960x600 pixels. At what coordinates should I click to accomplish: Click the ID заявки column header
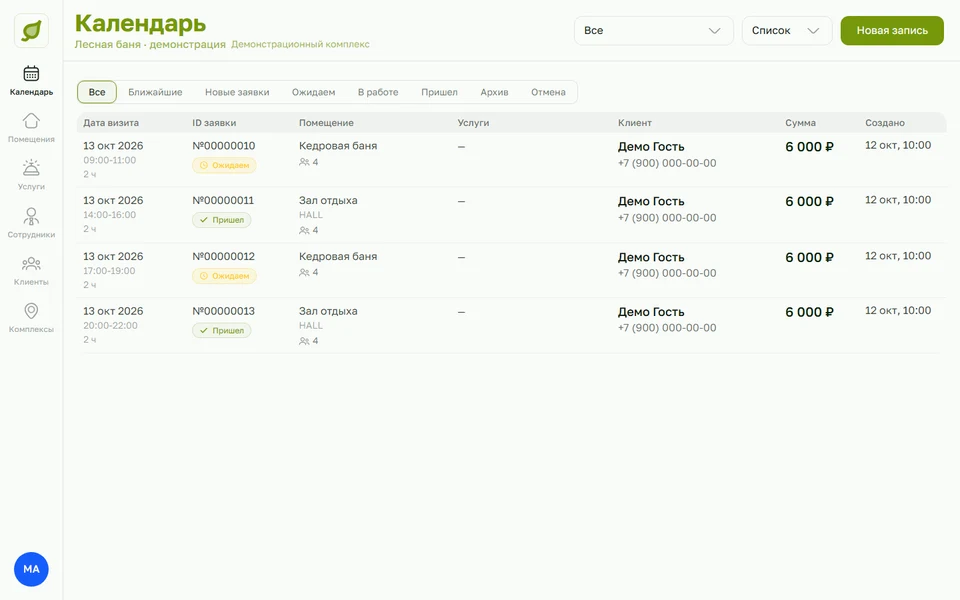[x=214, y=123]
